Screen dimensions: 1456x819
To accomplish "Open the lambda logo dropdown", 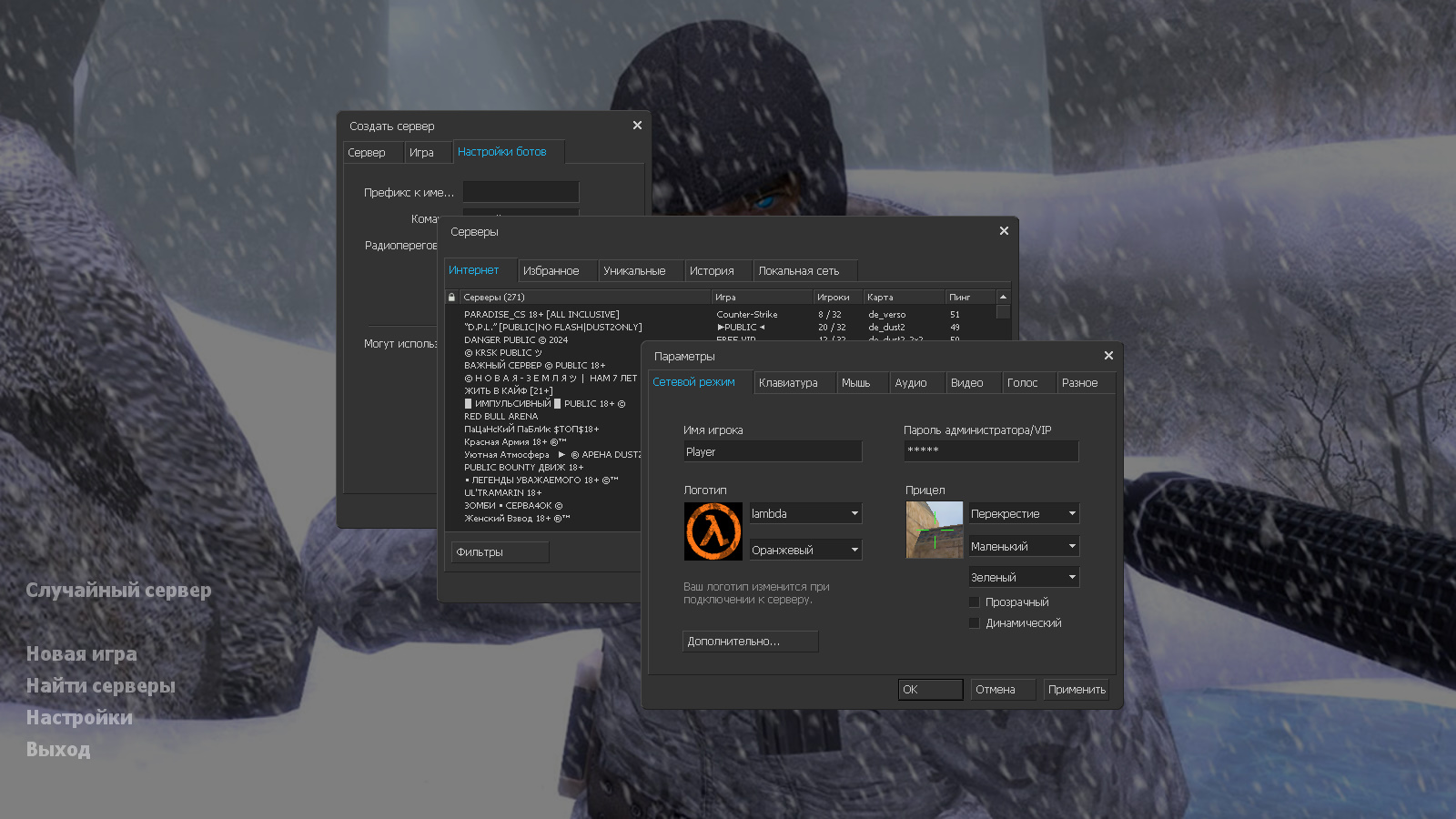I will (804, 514).
